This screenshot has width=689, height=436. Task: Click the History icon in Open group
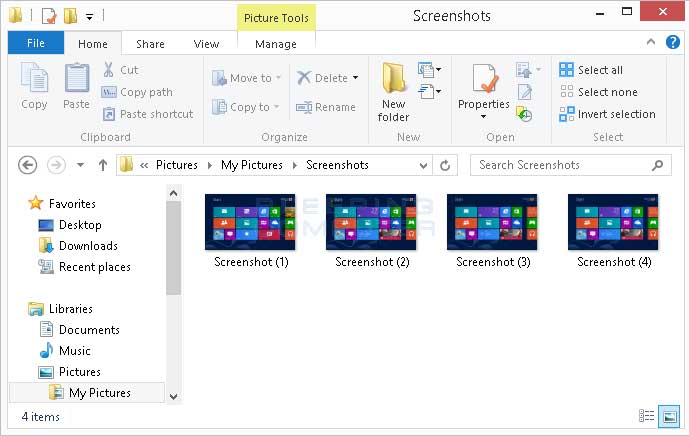pos(524,114)
